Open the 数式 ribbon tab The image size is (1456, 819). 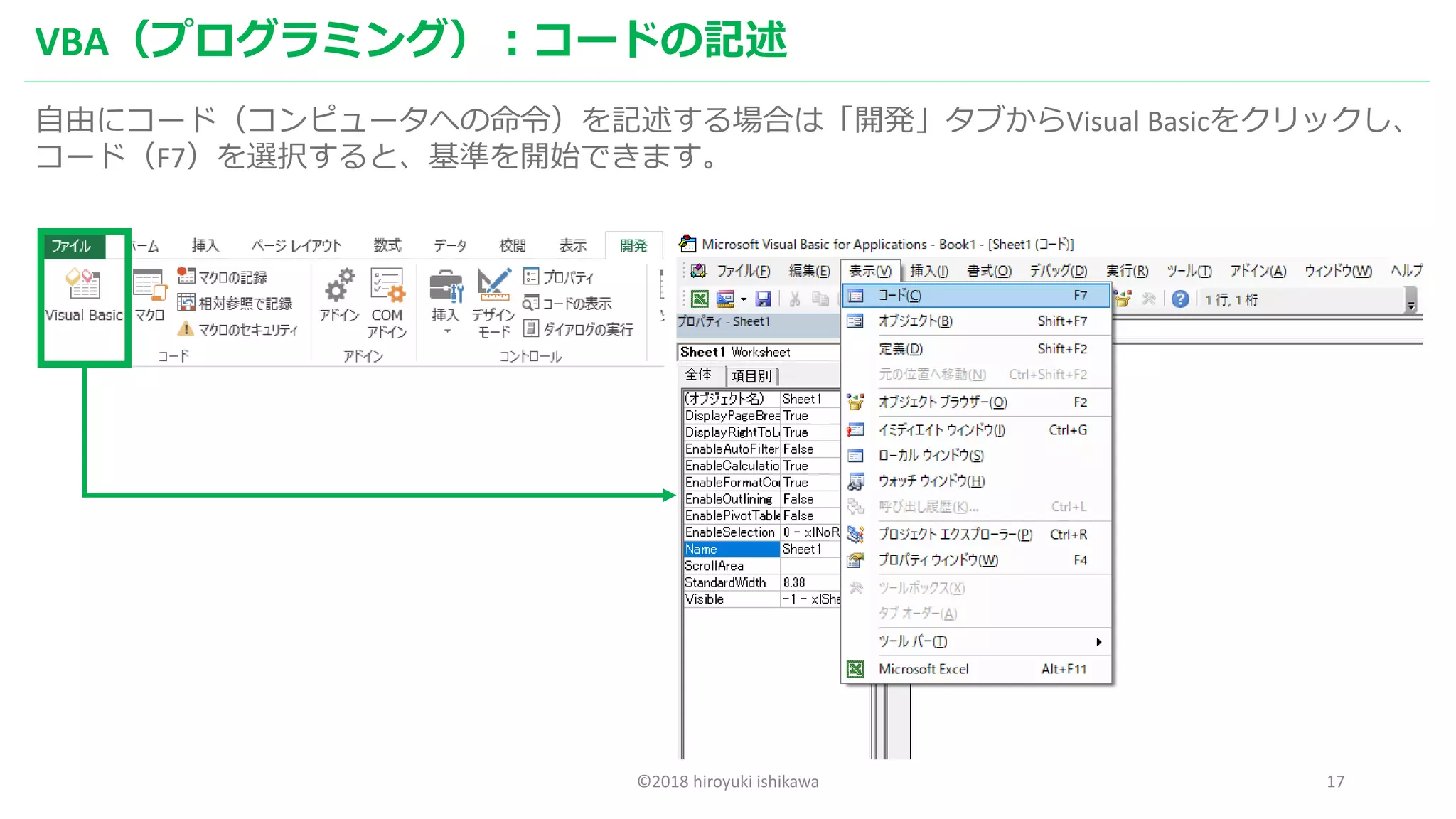(x=387, y=245)
